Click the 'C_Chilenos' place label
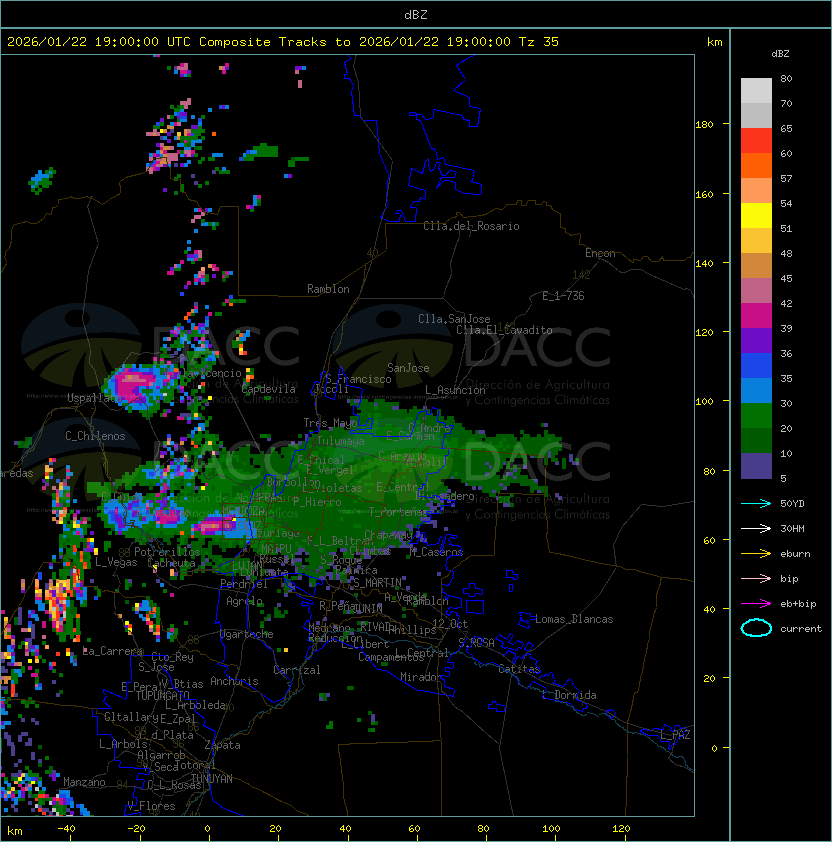Viewport: 832px width, 842px height. pos(95,436)
